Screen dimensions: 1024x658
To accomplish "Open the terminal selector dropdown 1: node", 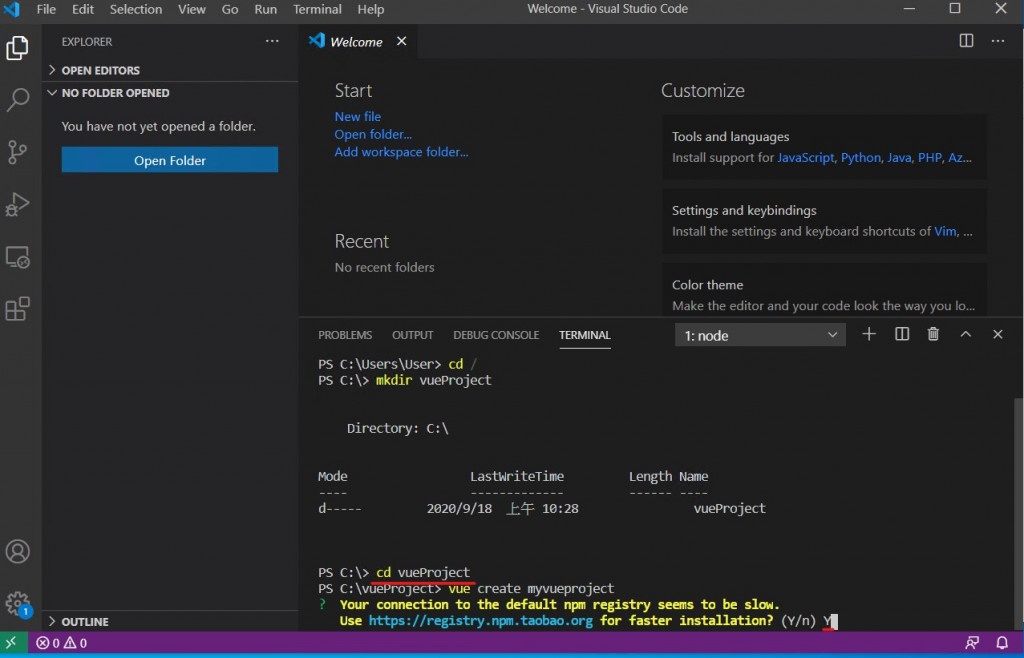I will click(760, 336).
